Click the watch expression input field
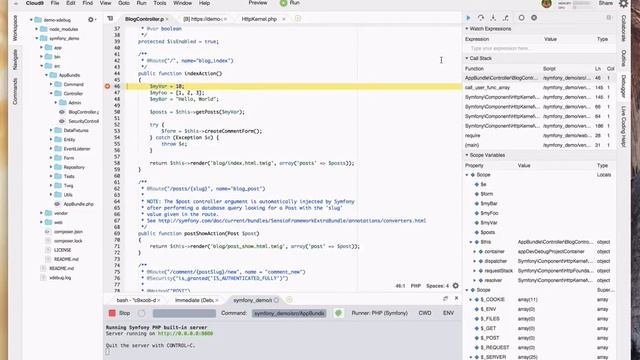The image size is (640, 360). tap(539, 49)
